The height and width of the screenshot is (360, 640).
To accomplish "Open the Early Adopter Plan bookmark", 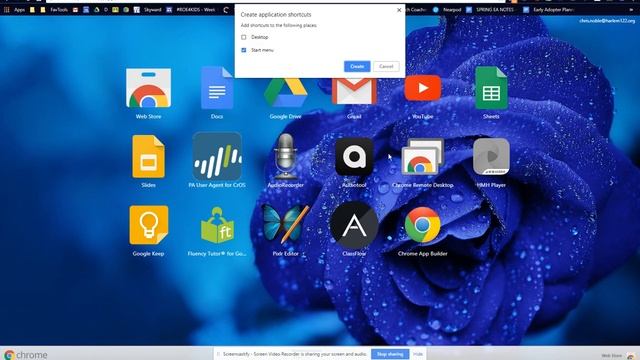I will (549, 9).
